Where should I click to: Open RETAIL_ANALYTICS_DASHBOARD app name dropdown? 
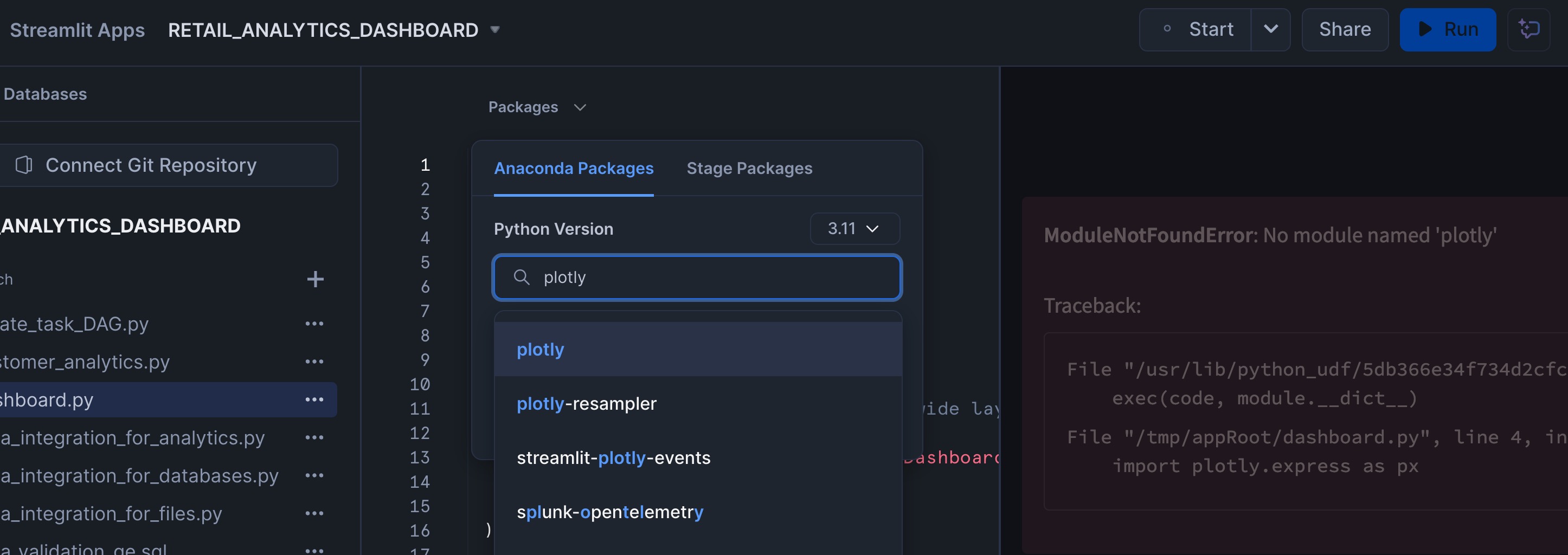[x=495, y=29]
